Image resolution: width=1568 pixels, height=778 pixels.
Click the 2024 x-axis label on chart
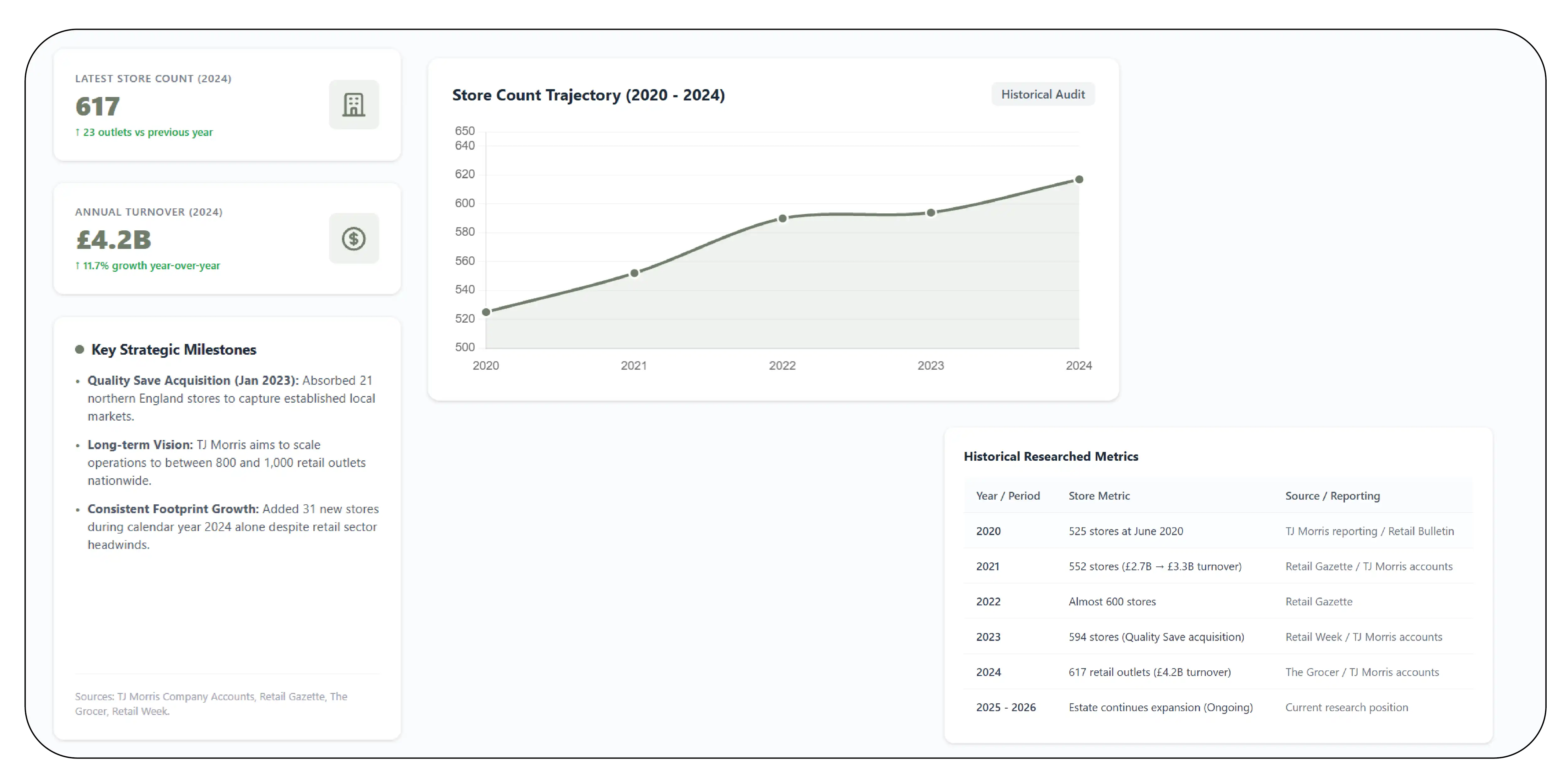[x=1079, y=366]
